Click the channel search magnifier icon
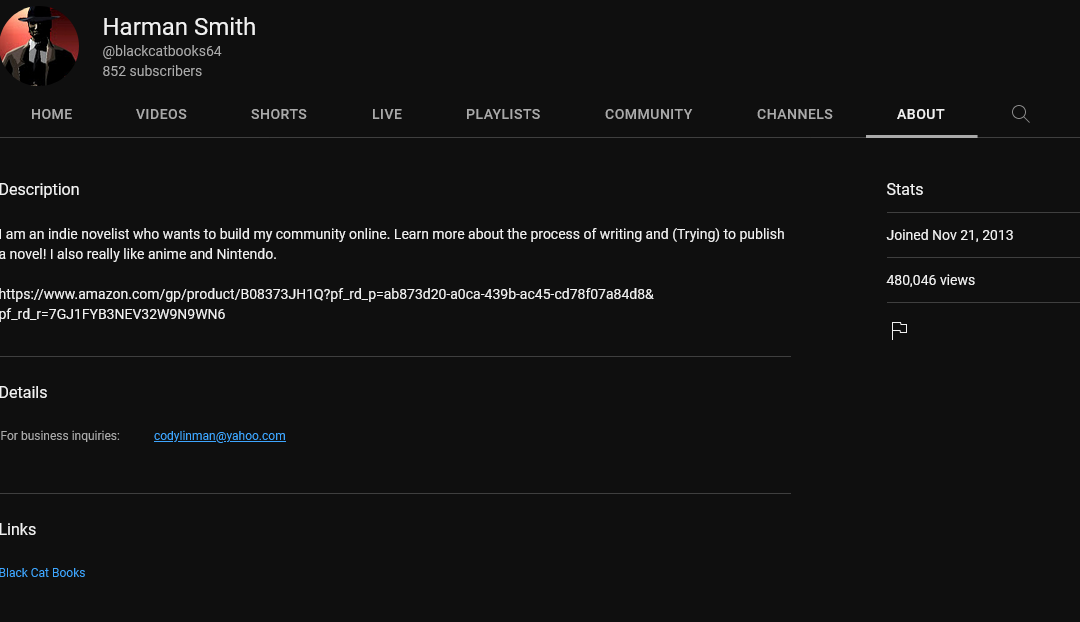The height and width of the screenshot is (622, 1080). pyautogui.click(x=1020, y=114)
